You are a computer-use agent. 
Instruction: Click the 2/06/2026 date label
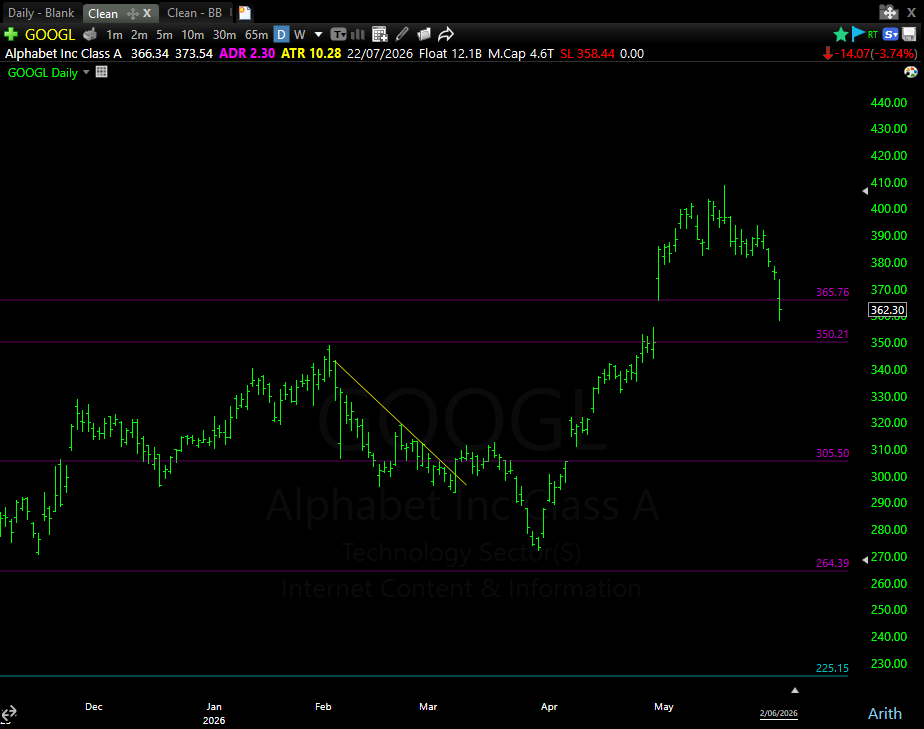[x=778, y=713]
